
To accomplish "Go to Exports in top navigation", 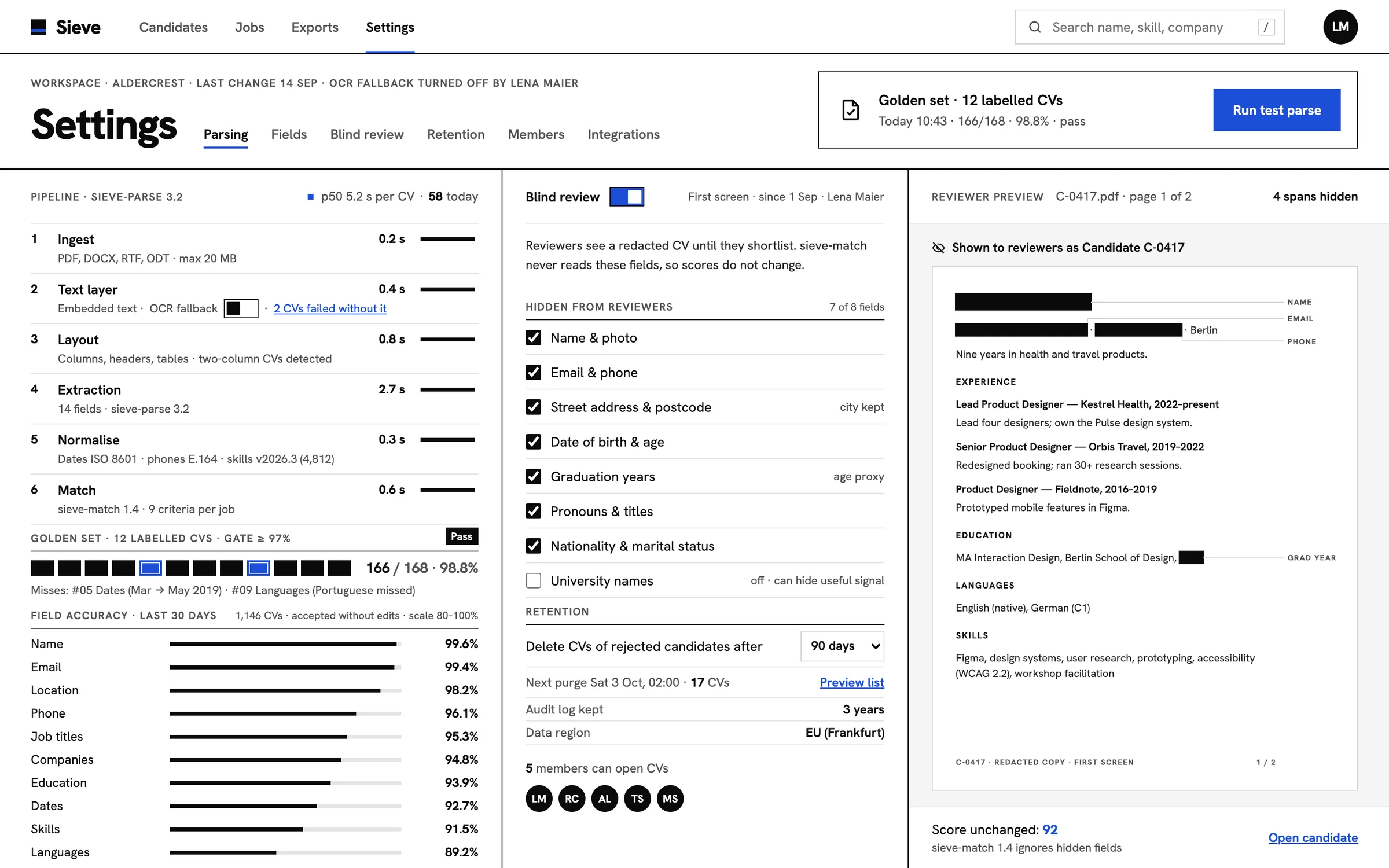I will 315,27.
